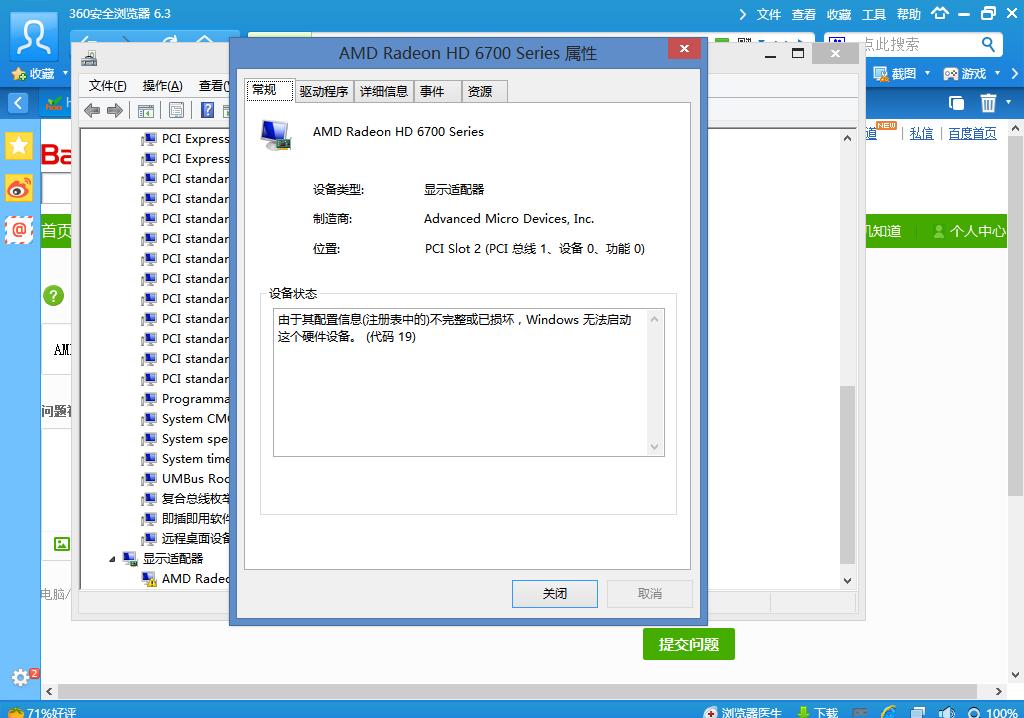Click the speaker volume icon in status bar
The image size is (1024, 718).
[x=948, y=712]
